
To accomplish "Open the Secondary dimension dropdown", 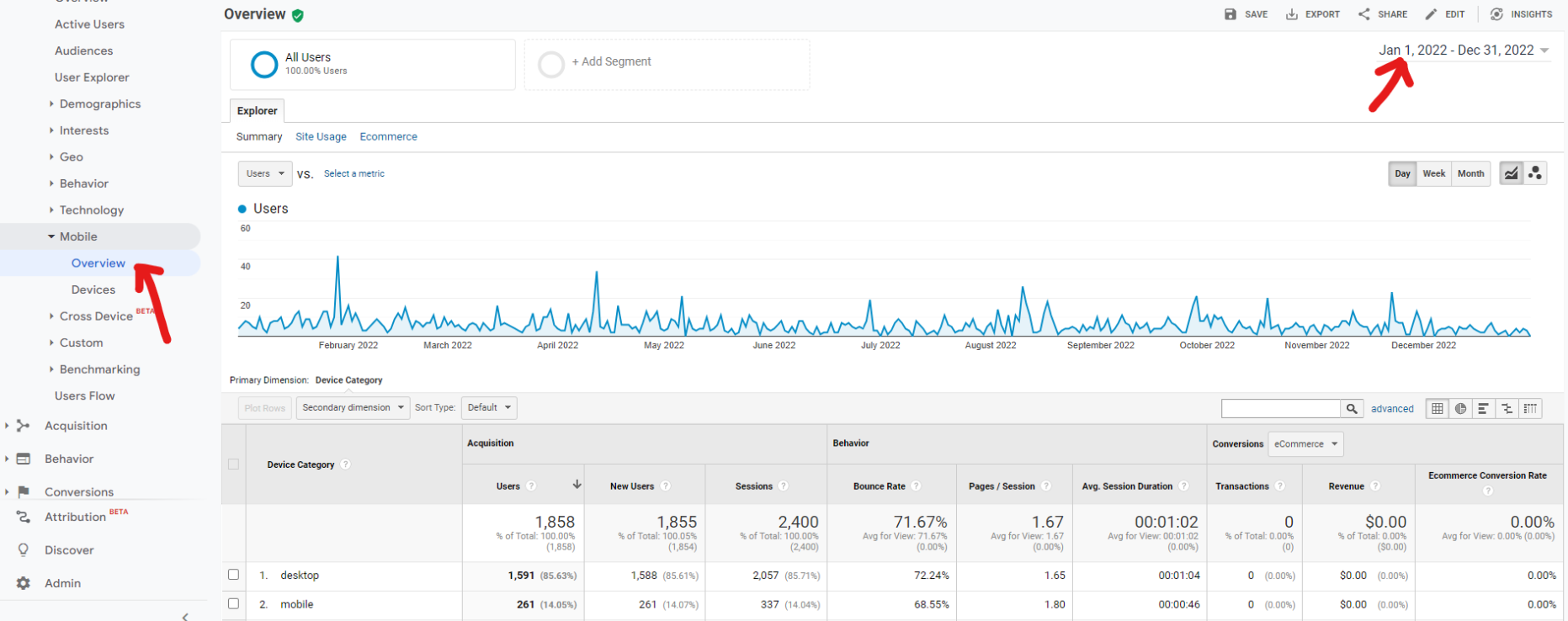I will coord(353,407).
